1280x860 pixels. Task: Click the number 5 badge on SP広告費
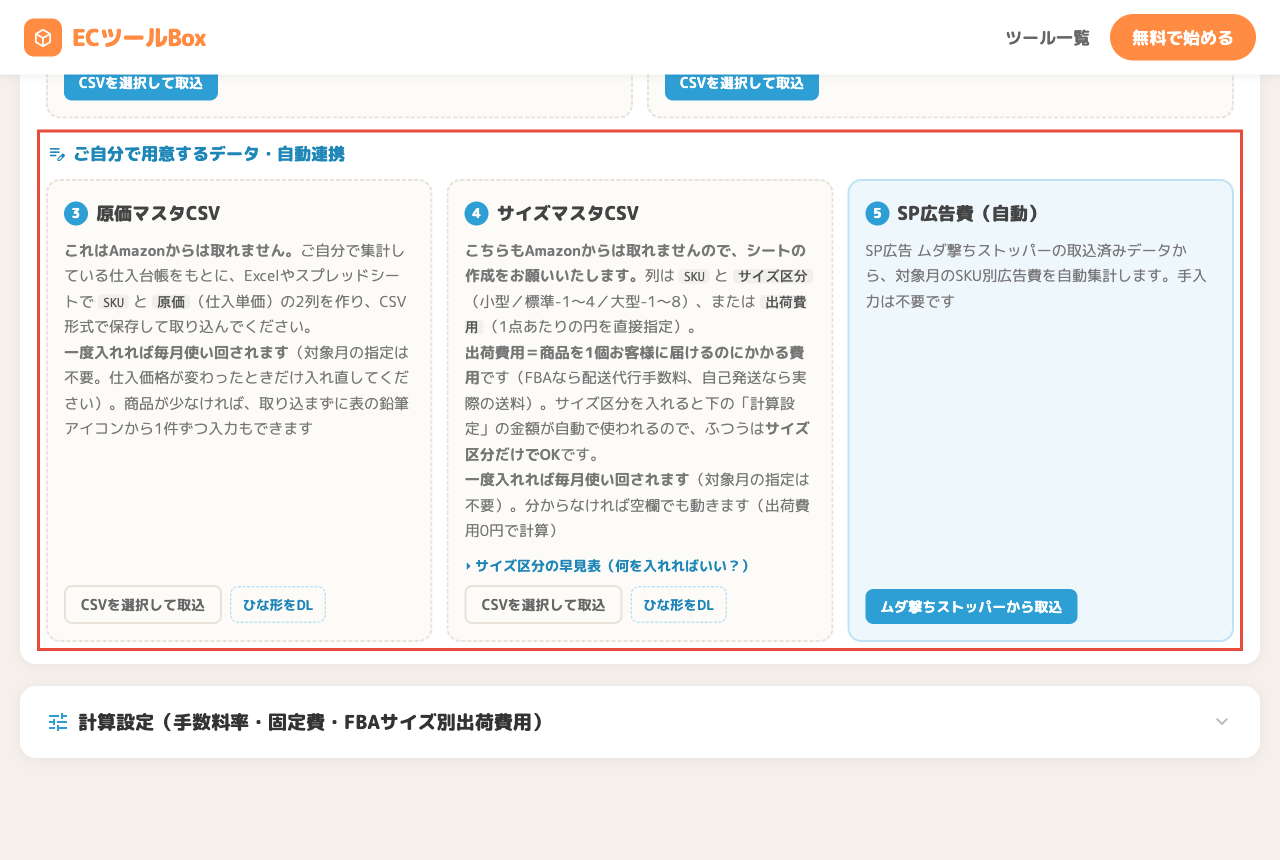pyautogui.click(x=877, y=213)
